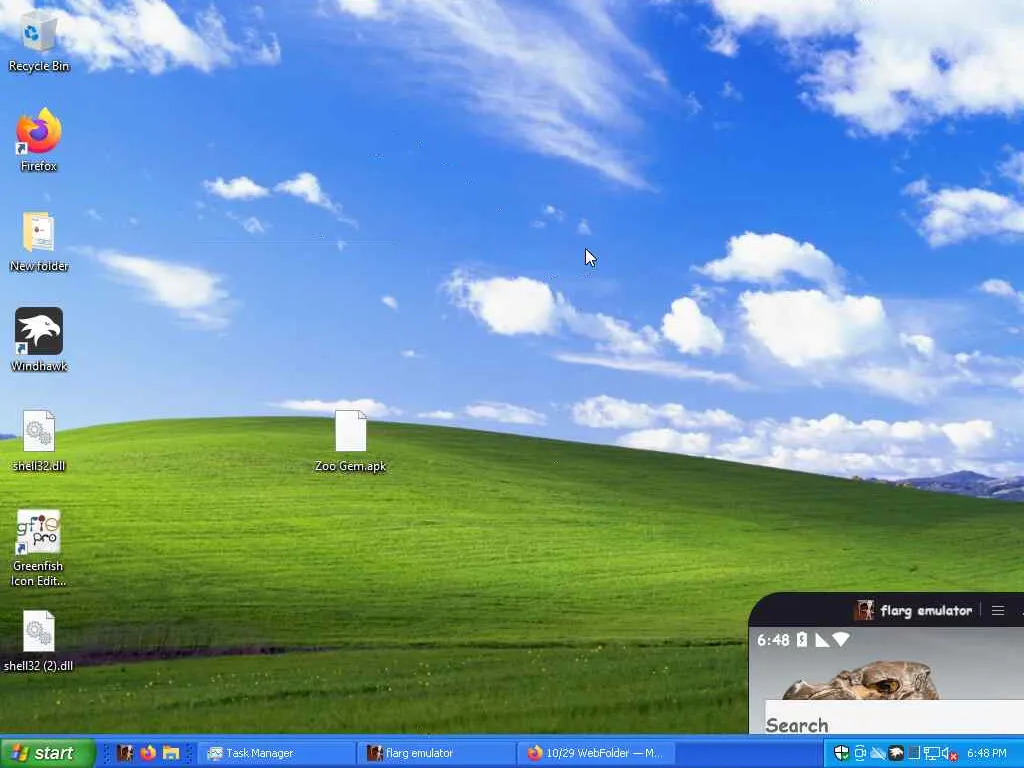Open the OneDrive cloud tray icon
1024x768 pixels.
[878, 753]
